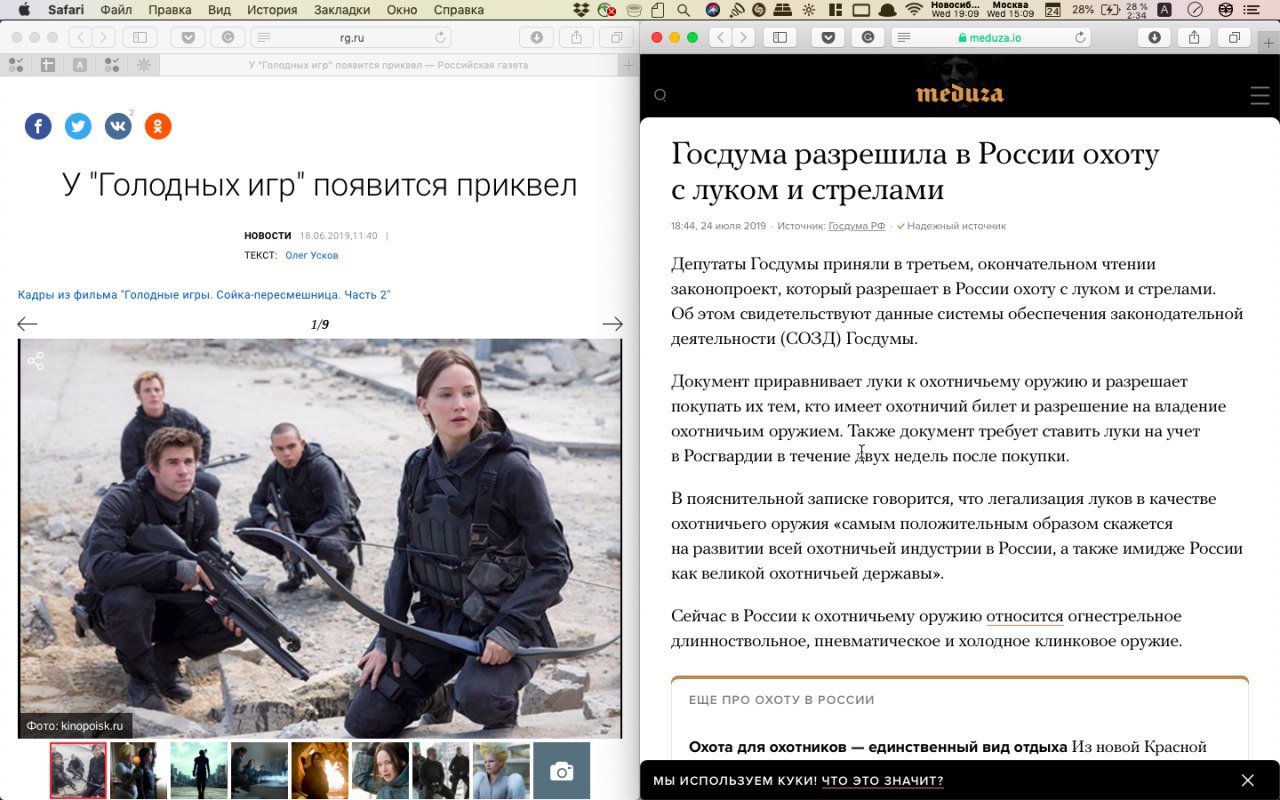Screen dimensions: 1280x800
Task: Open the Файл menu
Action: (116, 10)
